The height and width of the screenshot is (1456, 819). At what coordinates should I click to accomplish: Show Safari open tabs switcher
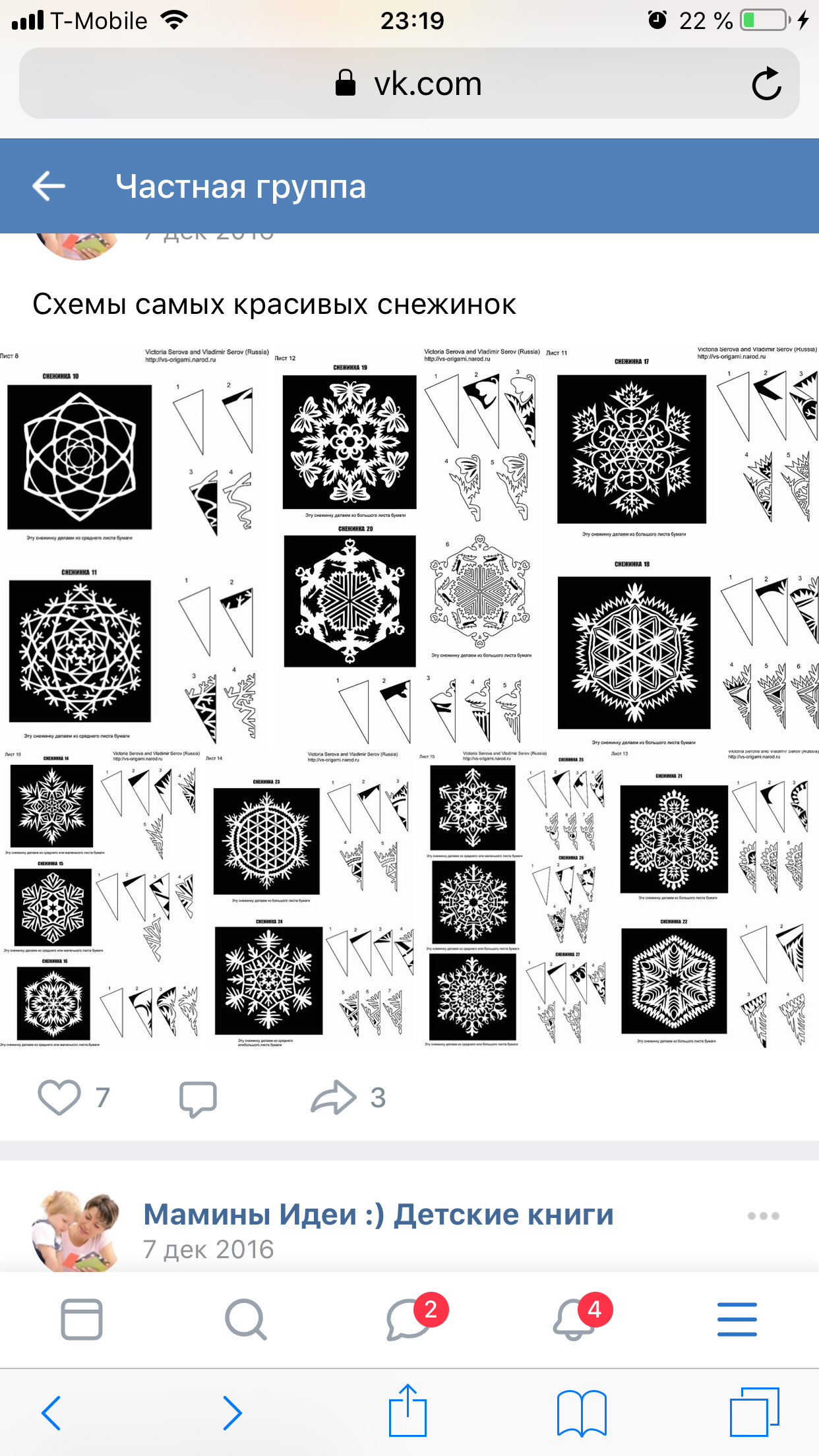point(754,1412)
